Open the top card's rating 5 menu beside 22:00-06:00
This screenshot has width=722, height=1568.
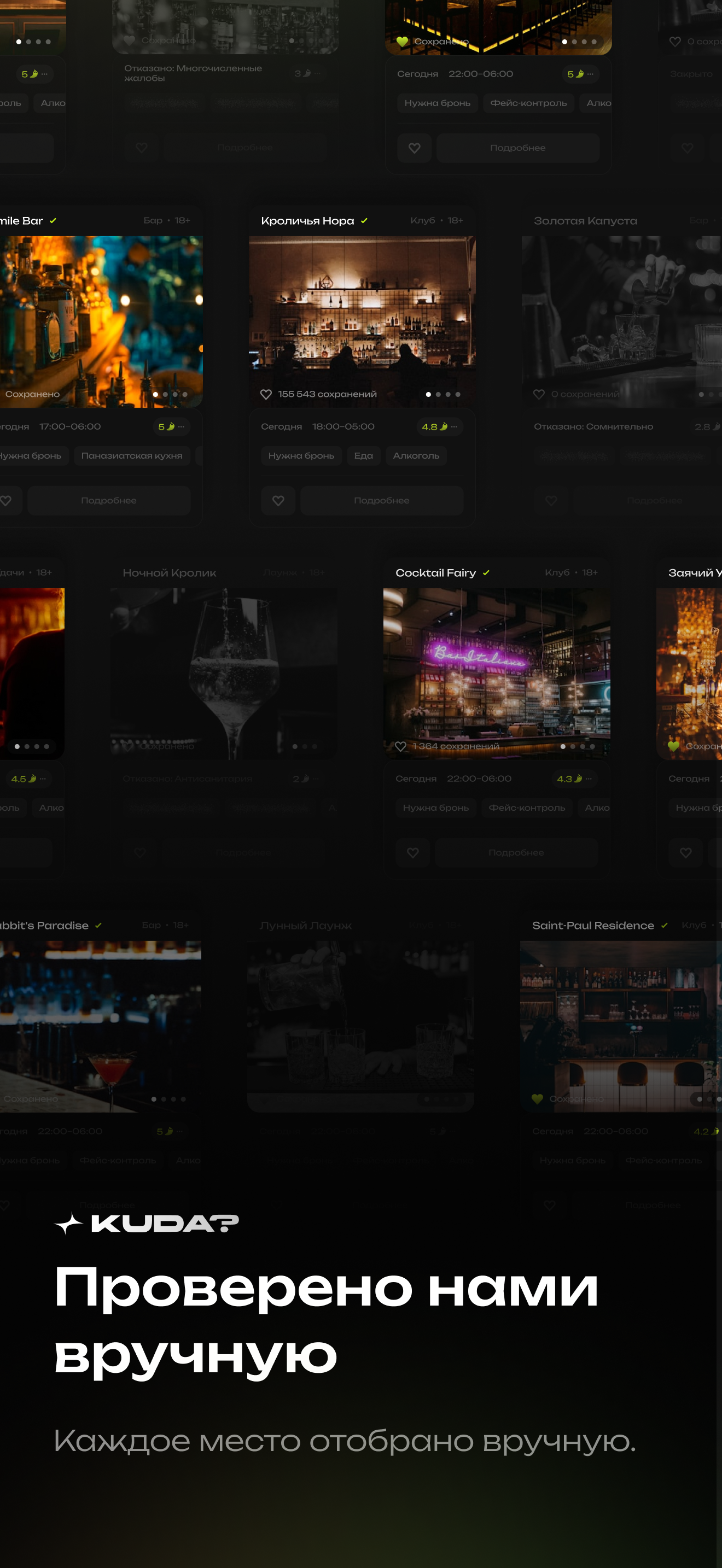[x=581, y=74]
